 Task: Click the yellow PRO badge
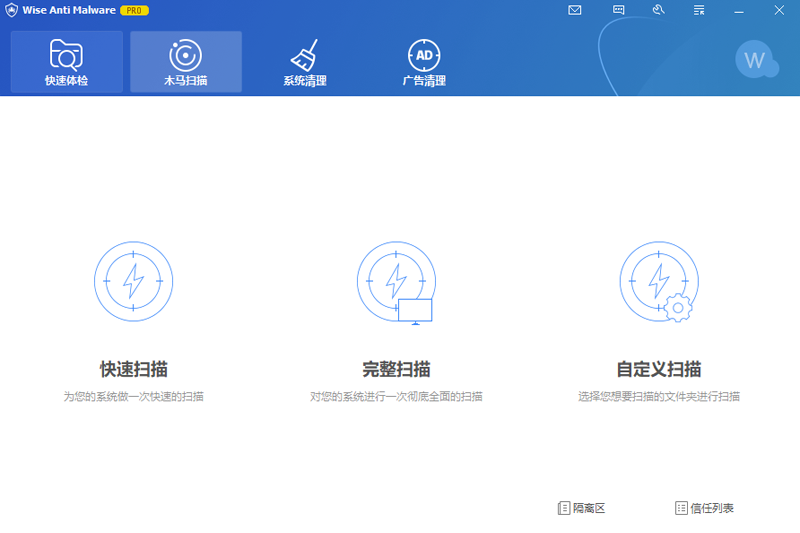(134, 10)
